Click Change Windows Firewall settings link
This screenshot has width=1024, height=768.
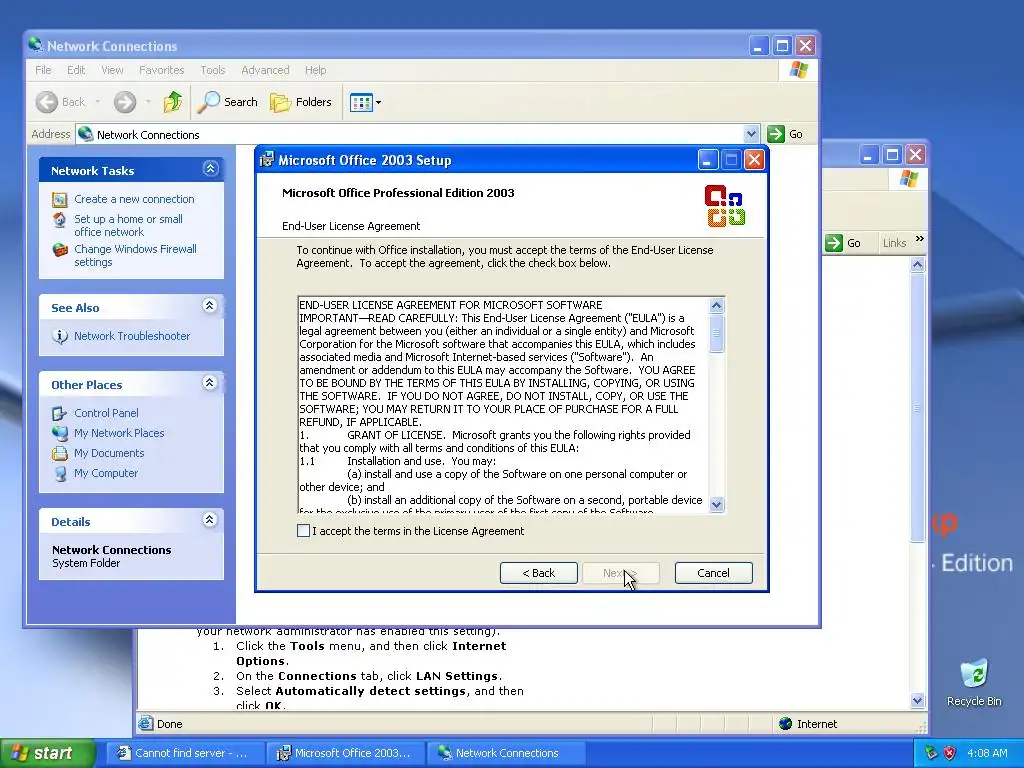click(135, 255)
